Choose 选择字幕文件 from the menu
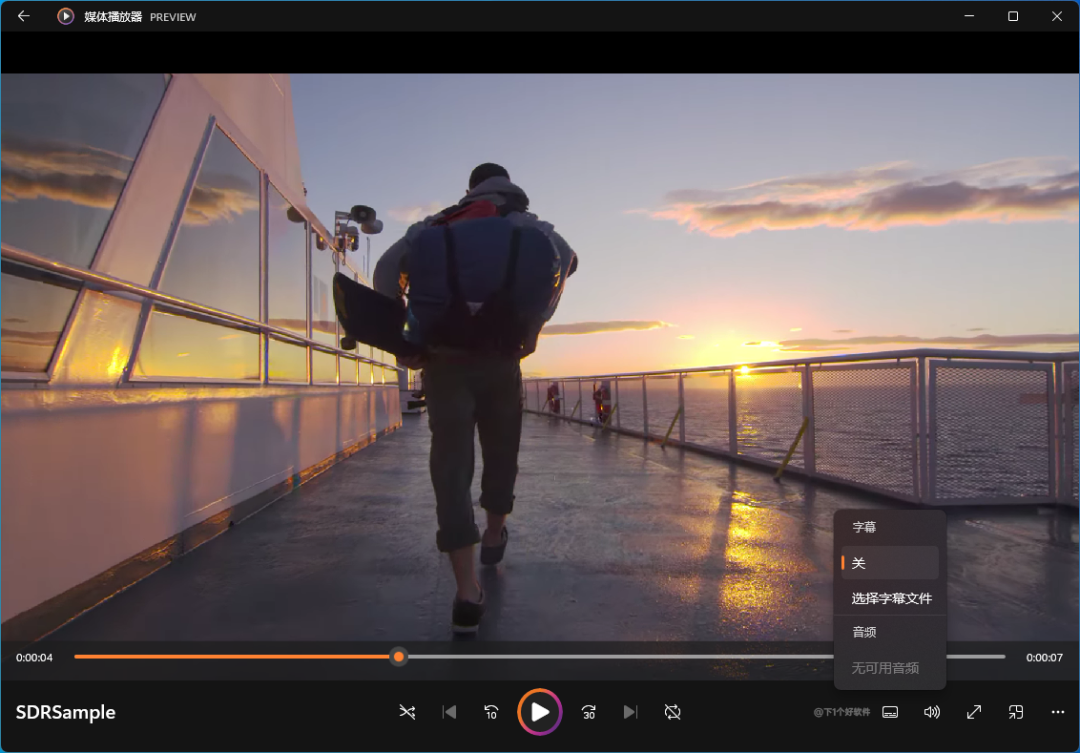This screenshot has height=753, width=1080. tap(891, 598)
